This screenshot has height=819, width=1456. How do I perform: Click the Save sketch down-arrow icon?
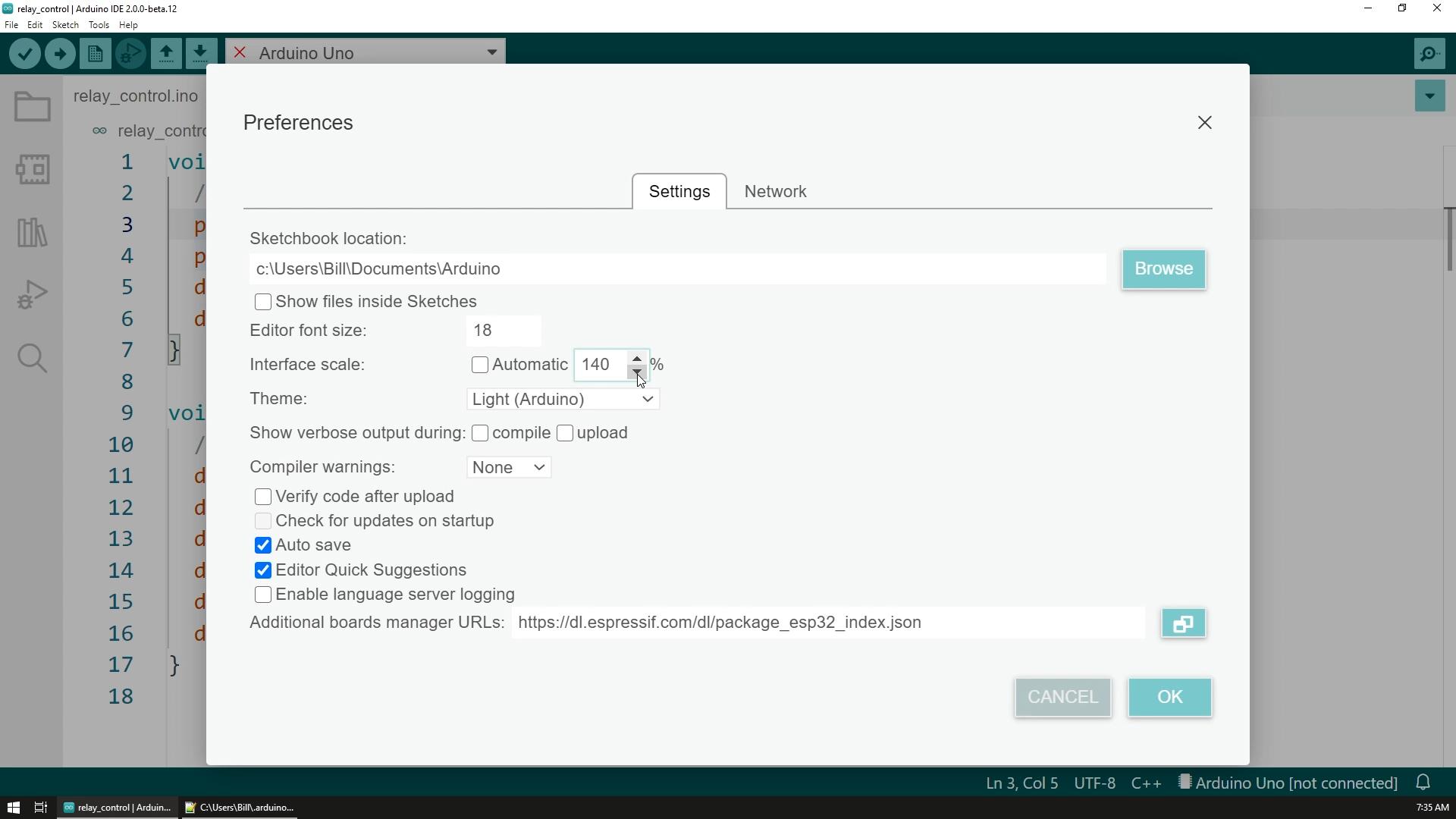coord(201,54)
